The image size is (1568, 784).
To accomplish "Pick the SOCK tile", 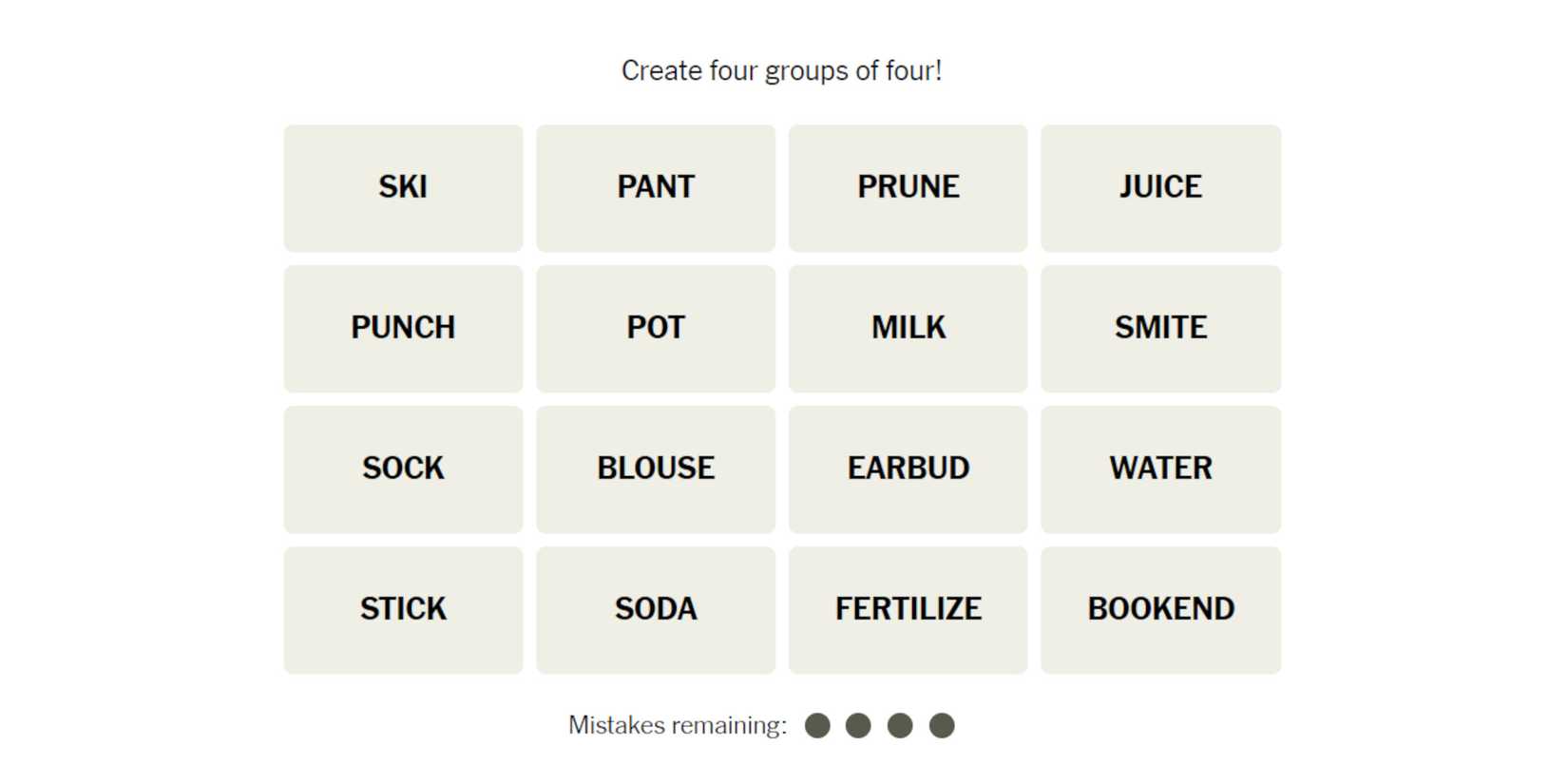I will click(403, 468).
